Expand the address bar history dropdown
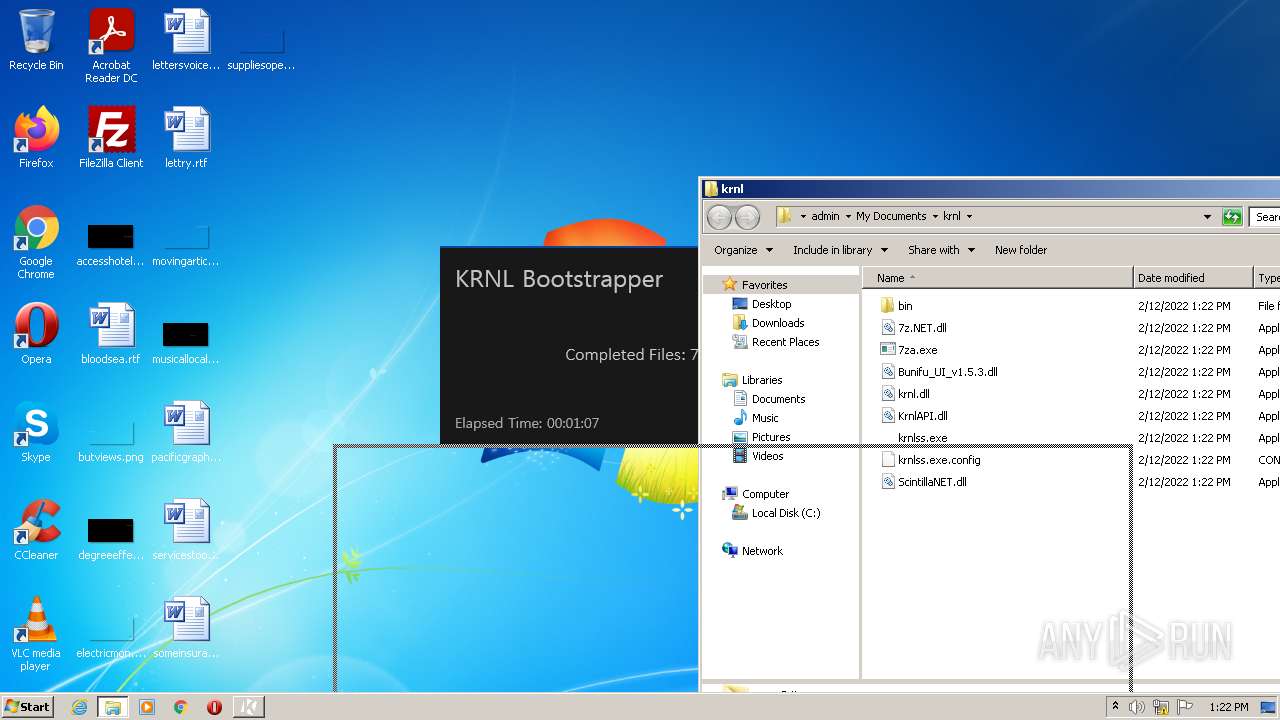Viewport: 1280px width, 720px height. [1207, 216]
